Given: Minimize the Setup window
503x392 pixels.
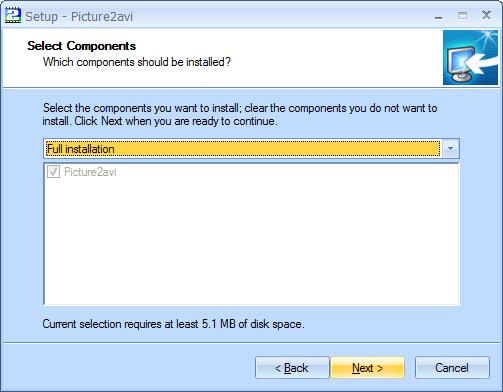Looking at the screenshot, I should coord(439,16).
